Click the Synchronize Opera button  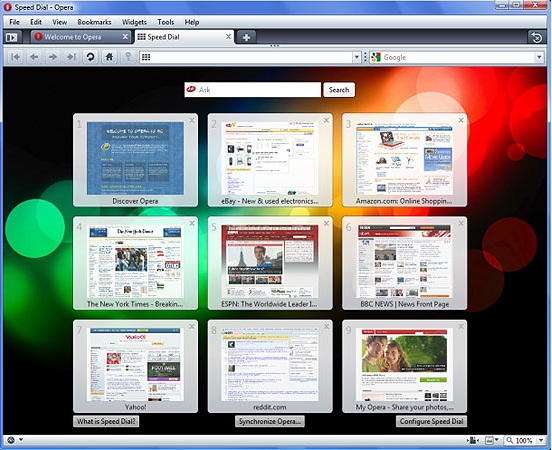click(x=270, y=421)
